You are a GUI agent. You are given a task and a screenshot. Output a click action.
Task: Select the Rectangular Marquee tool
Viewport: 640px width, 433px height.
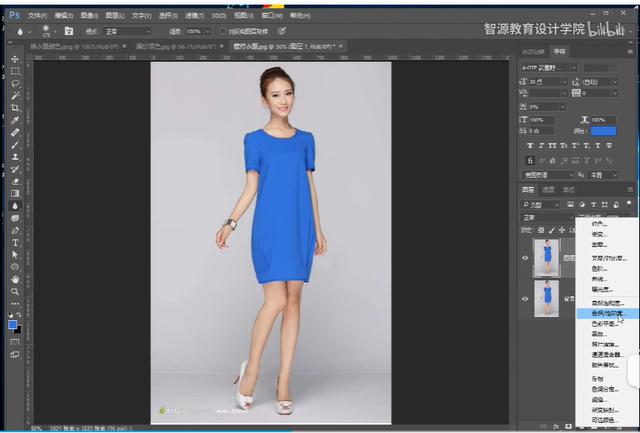[15, 71]
